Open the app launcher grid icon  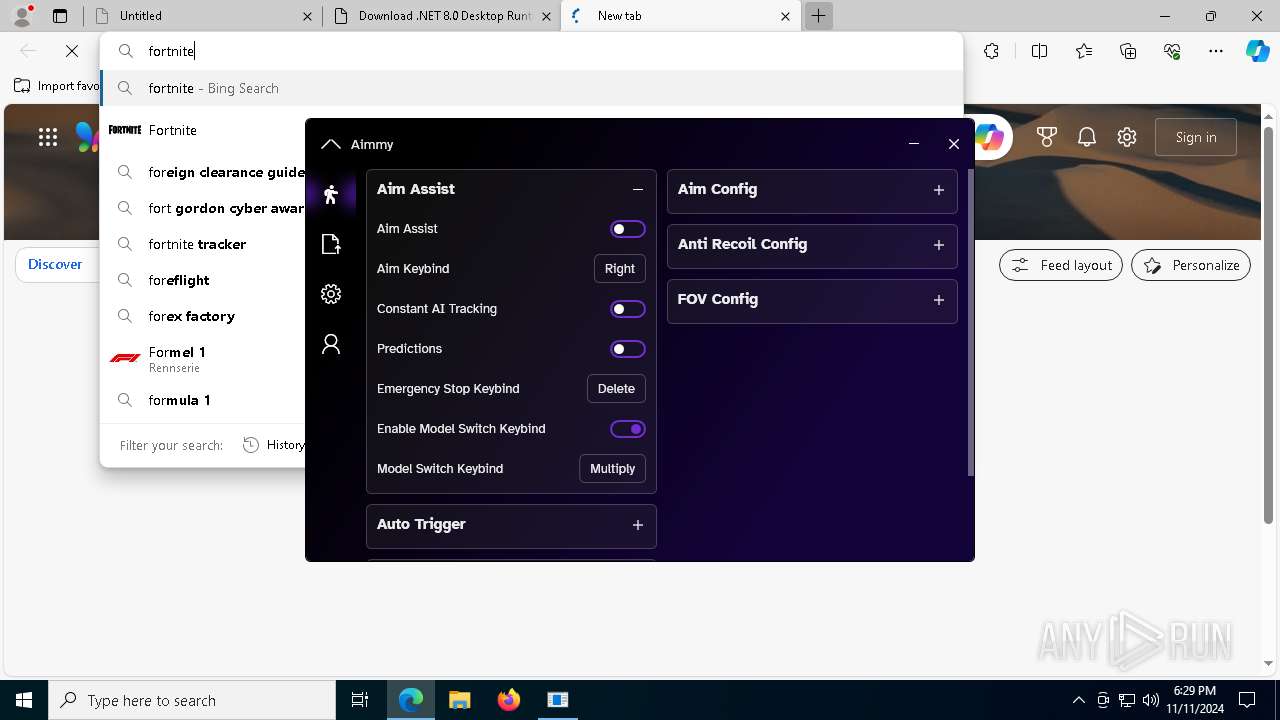[48, 138]
